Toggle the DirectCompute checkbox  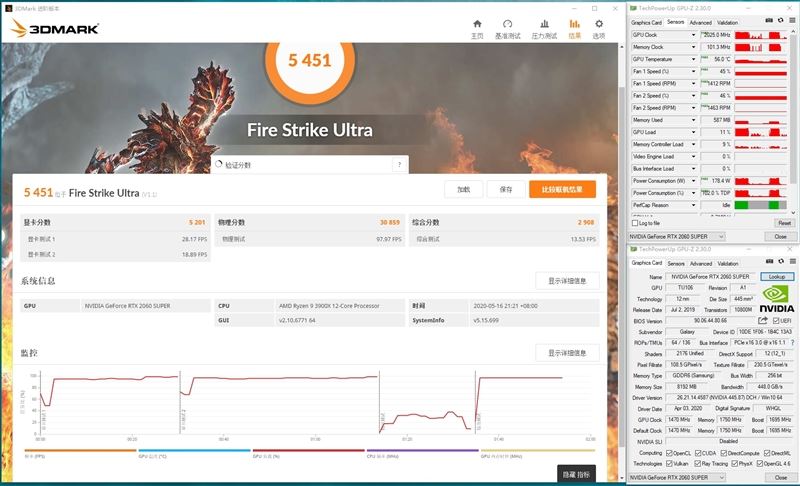pos(723,453)
